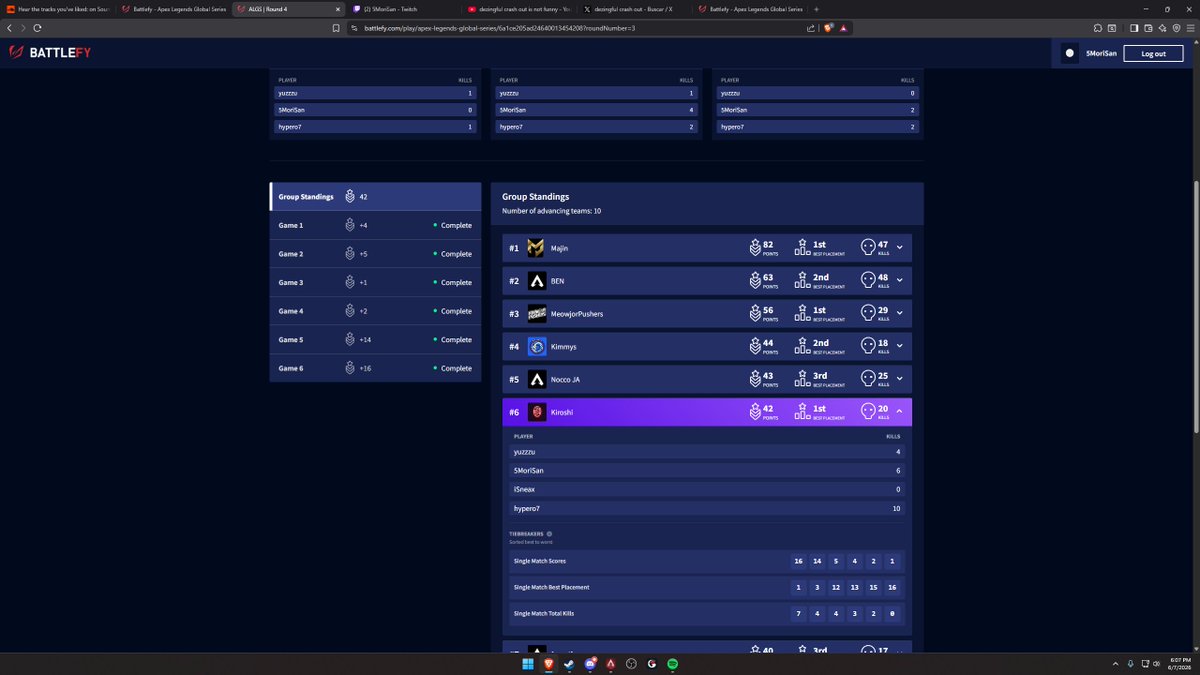Click the bookmark icon in address bar

[x=337, y=28]
